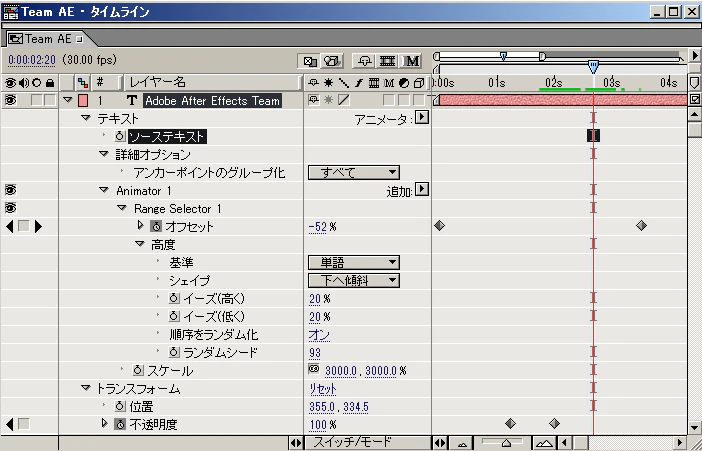Select the second オフセット keyframe diamond
The width and height of the screenshot is (702, 451).
[641, 226]
